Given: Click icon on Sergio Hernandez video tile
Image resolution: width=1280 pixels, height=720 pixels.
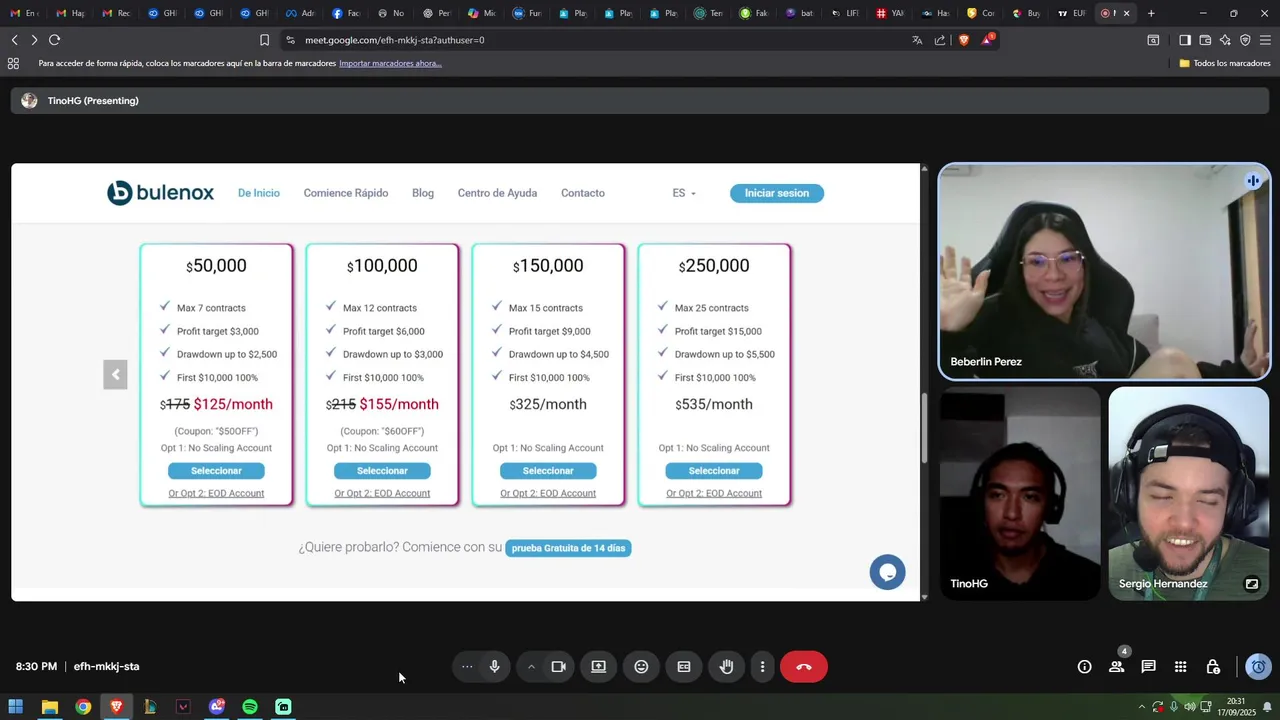Looking at the screenshot, I should point(1251,584).
